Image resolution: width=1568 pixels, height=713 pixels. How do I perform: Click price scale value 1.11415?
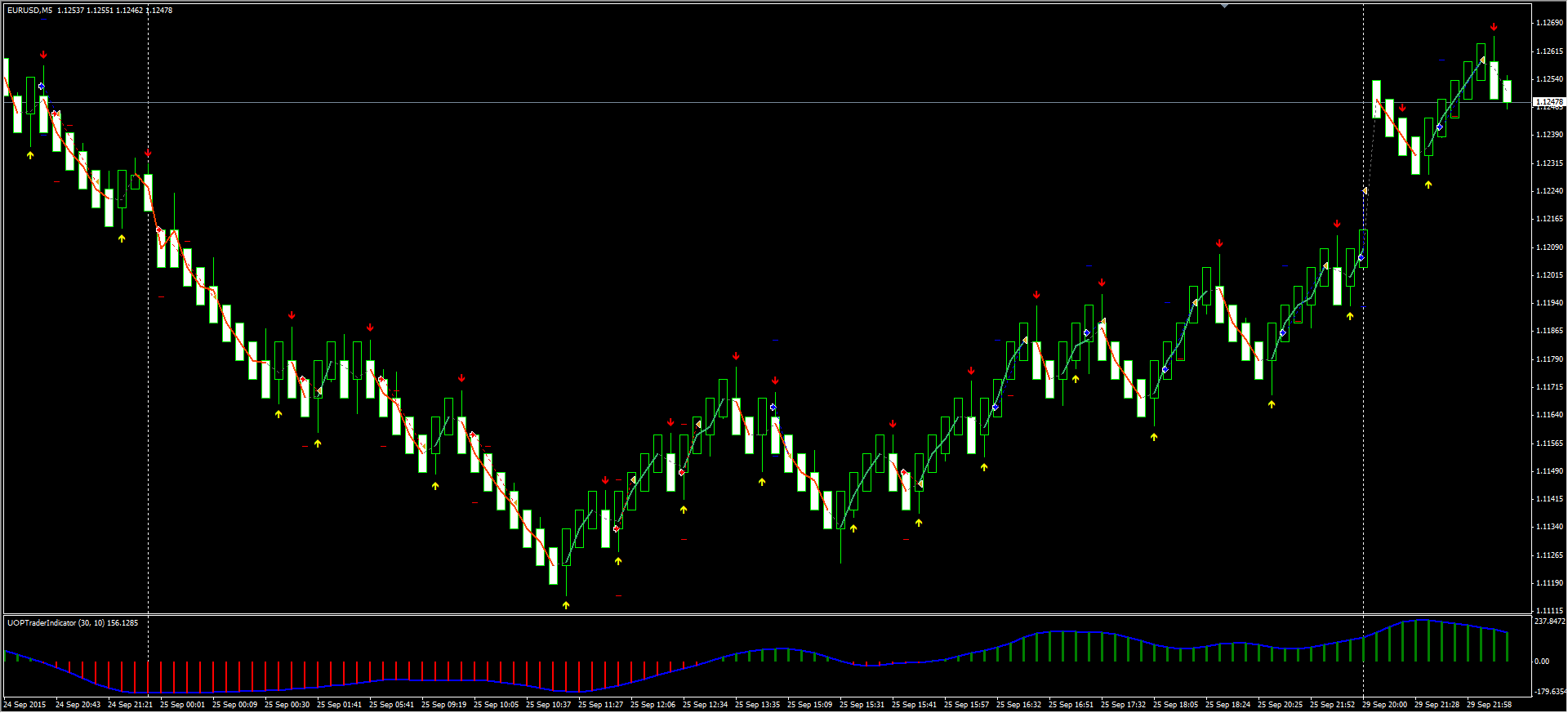pyautogui.click(x=1549, y=498)
